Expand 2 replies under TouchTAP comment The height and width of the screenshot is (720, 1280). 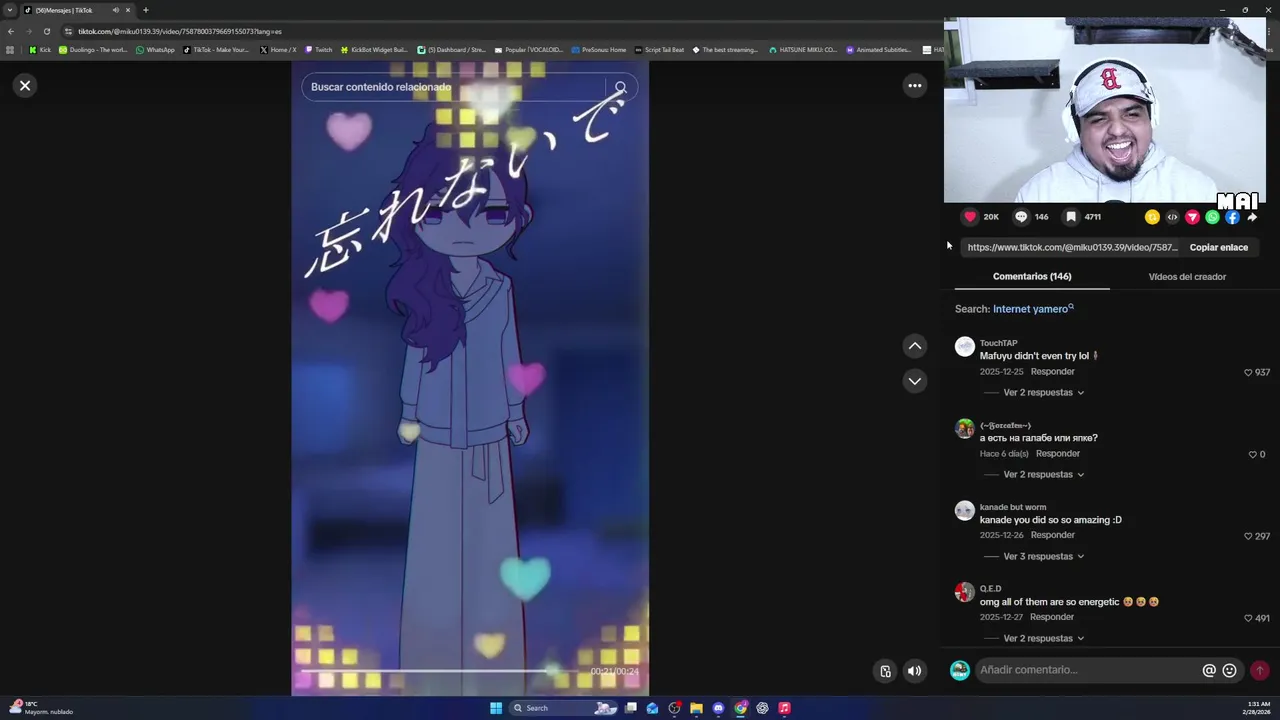click(x=1043, y=393)
